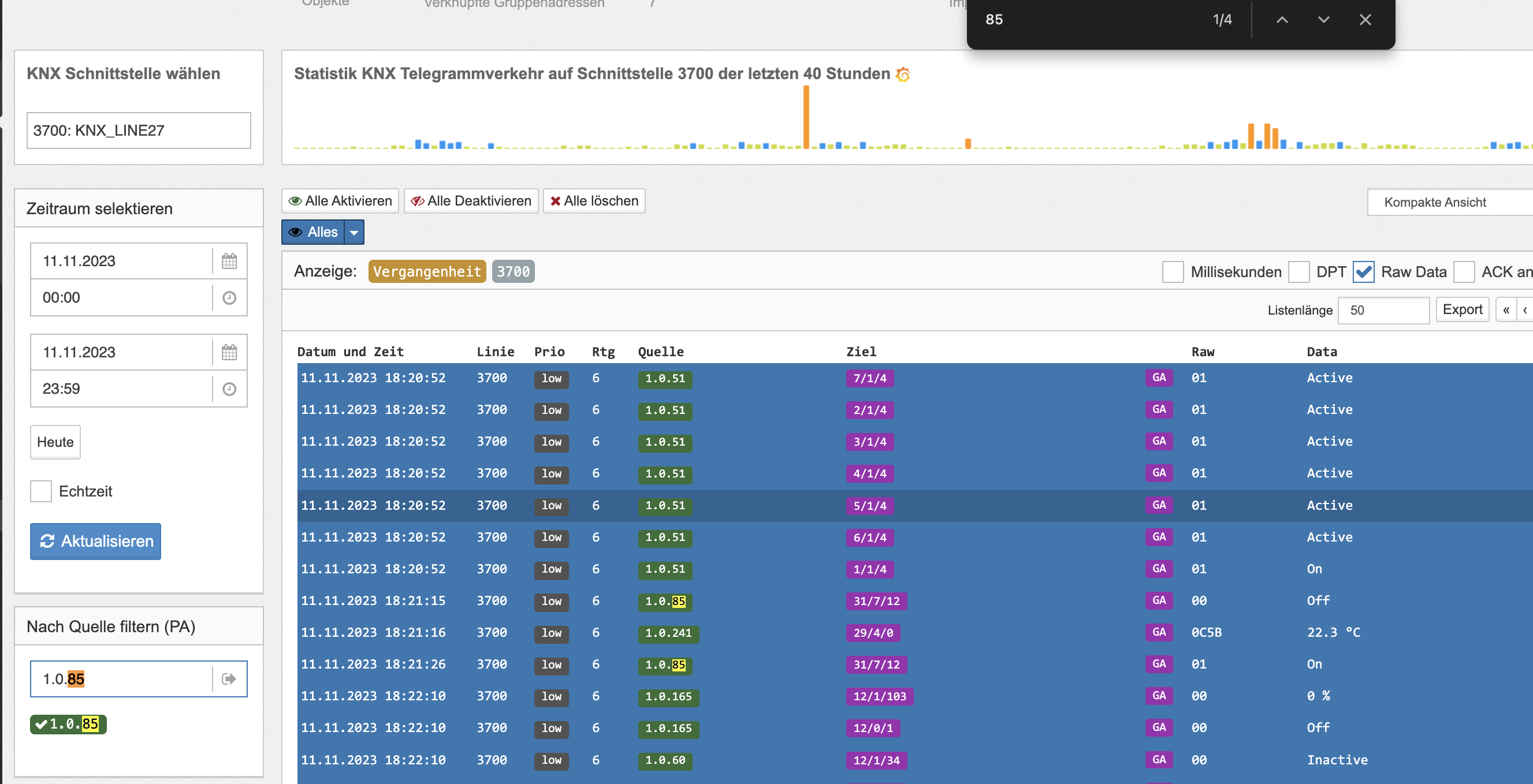Toggle the Alles visibility eye button
The image size is (1533, 784).
click(313, 232)
